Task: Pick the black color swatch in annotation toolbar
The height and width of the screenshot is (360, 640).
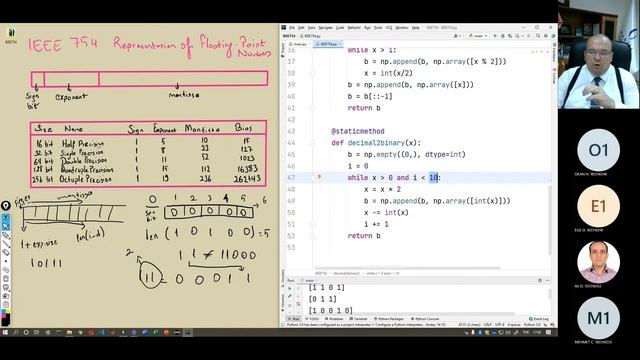Action: click(6, 320)
